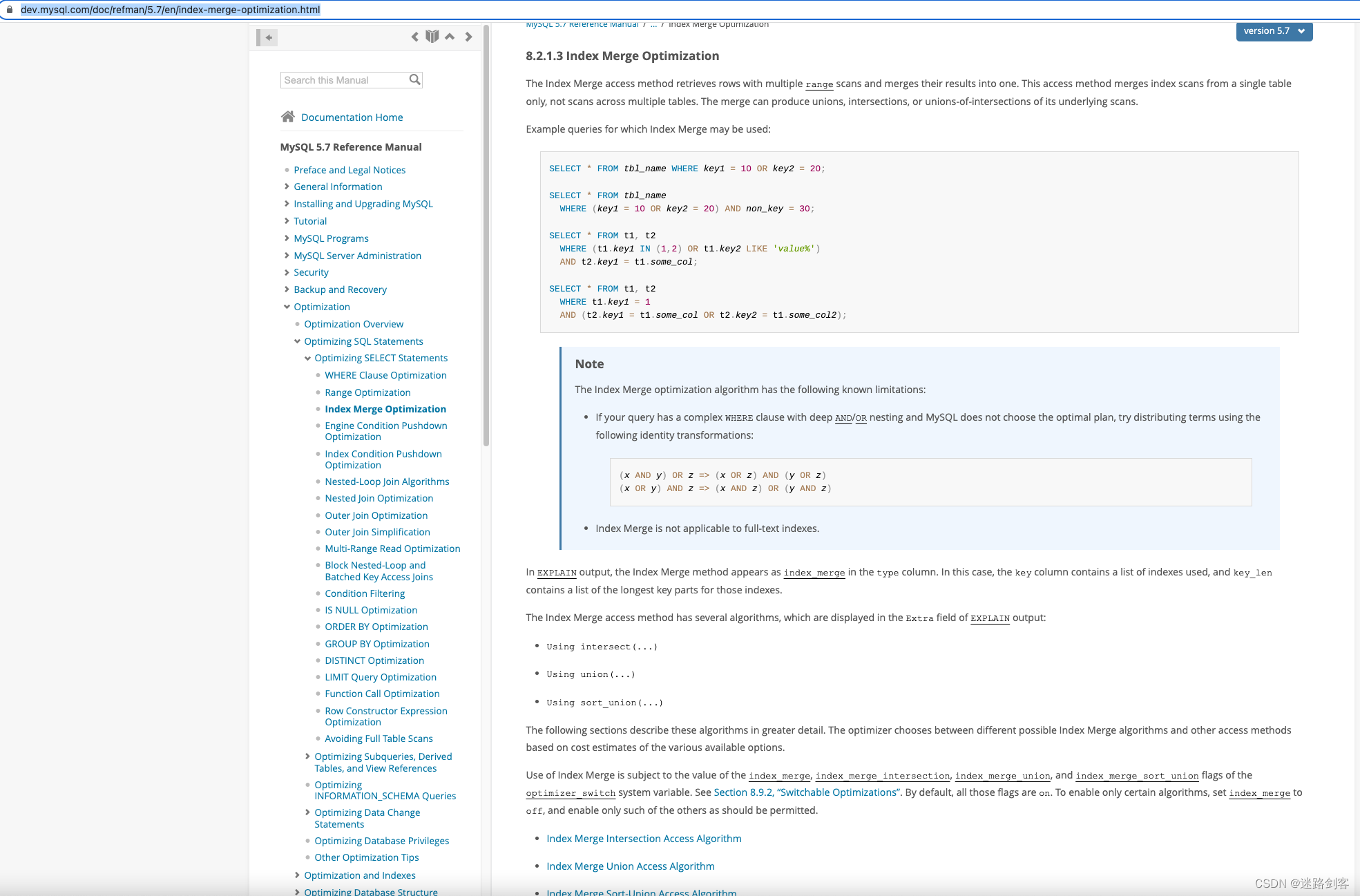This screenshot has height=896, width=1360.
Task: Open Function Call Optimization
Action: click(x=382, y=694)
